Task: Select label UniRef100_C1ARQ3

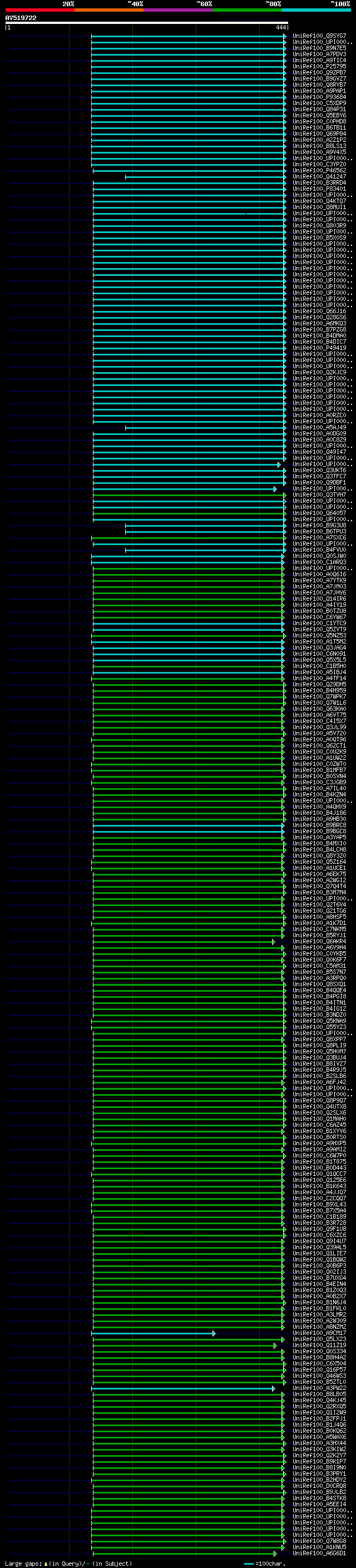Action: pyautogui.click(x=319, y=562)
